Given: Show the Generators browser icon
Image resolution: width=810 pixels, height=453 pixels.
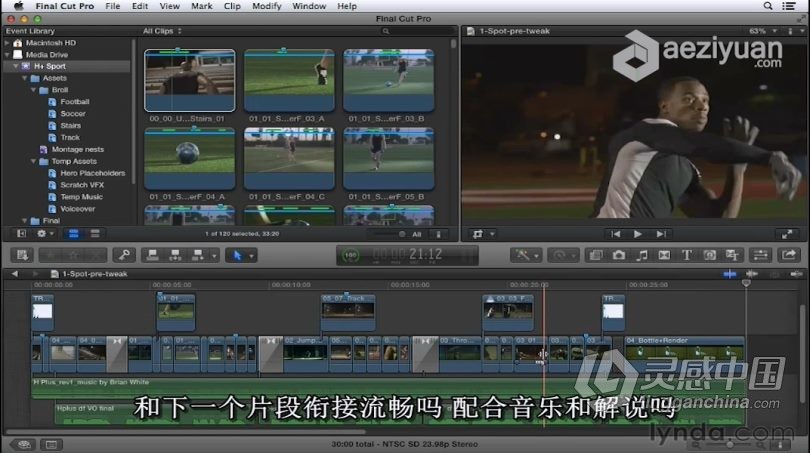Looking at the screenshot, I should point(710,255).
